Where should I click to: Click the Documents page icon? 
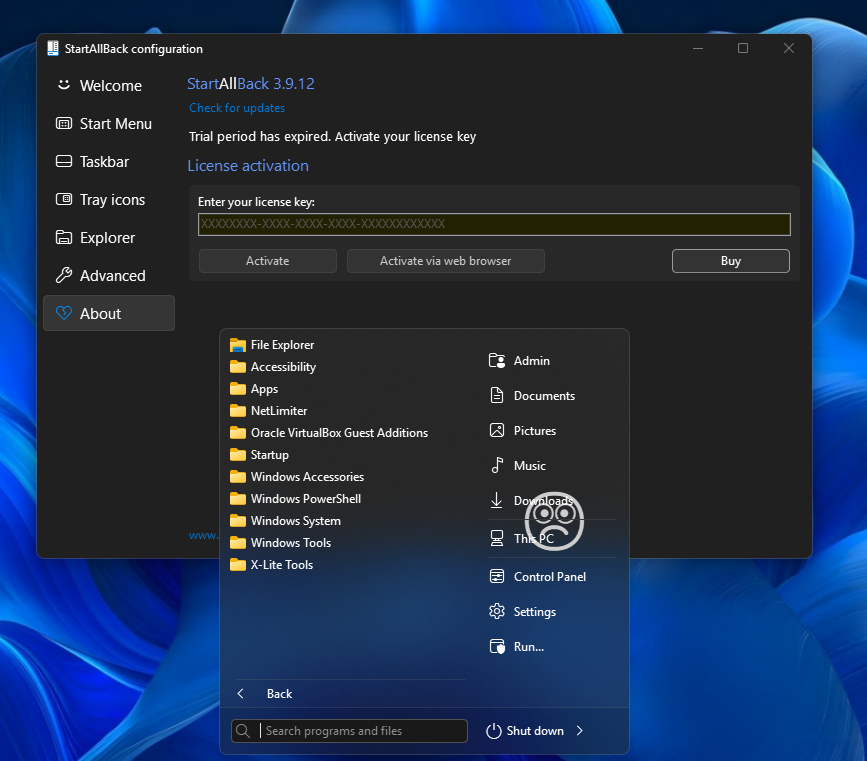[497, 395]
